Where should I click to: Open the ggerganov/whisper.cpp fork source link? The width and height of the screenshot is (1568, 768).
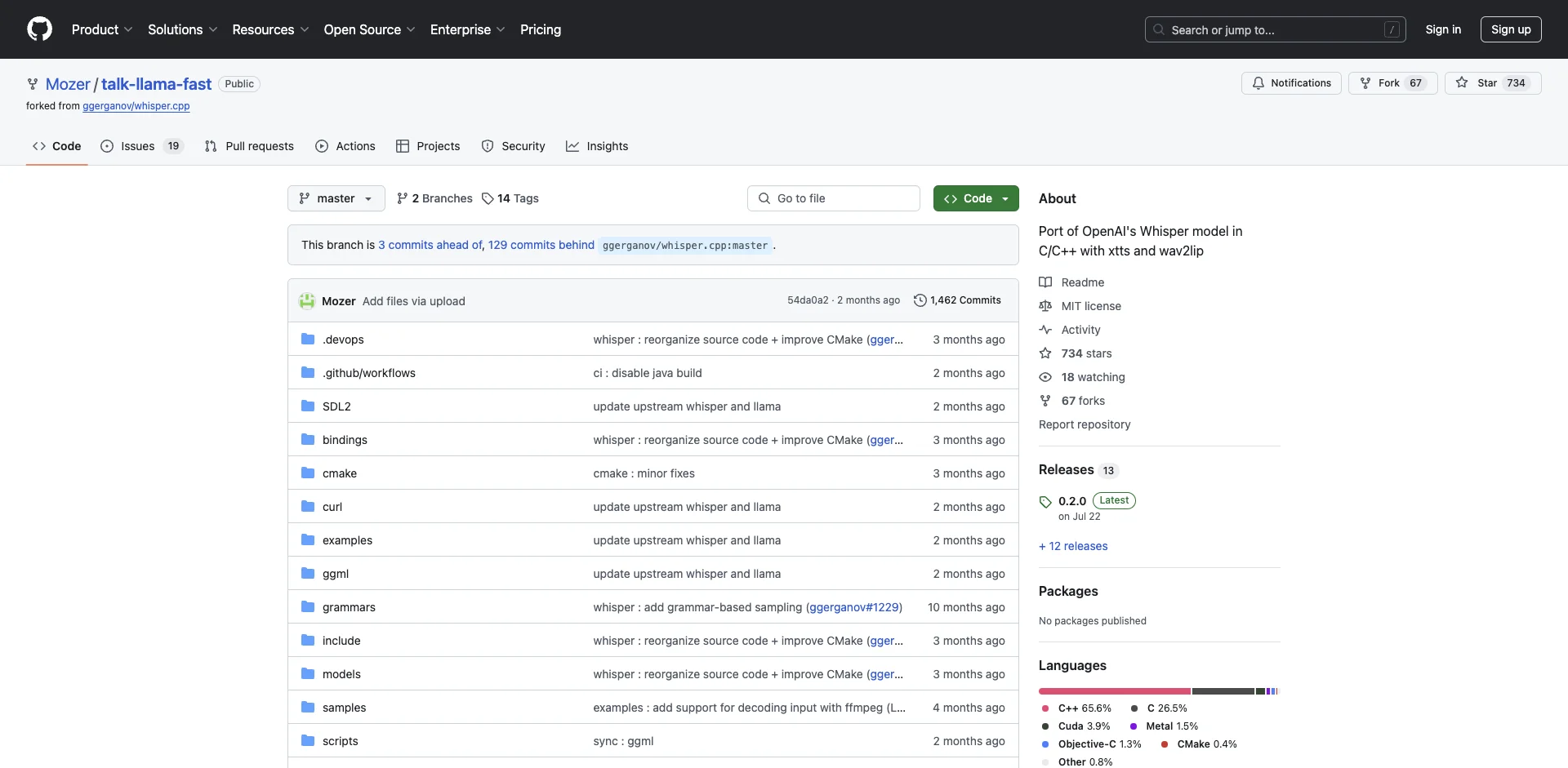point(136,106)
